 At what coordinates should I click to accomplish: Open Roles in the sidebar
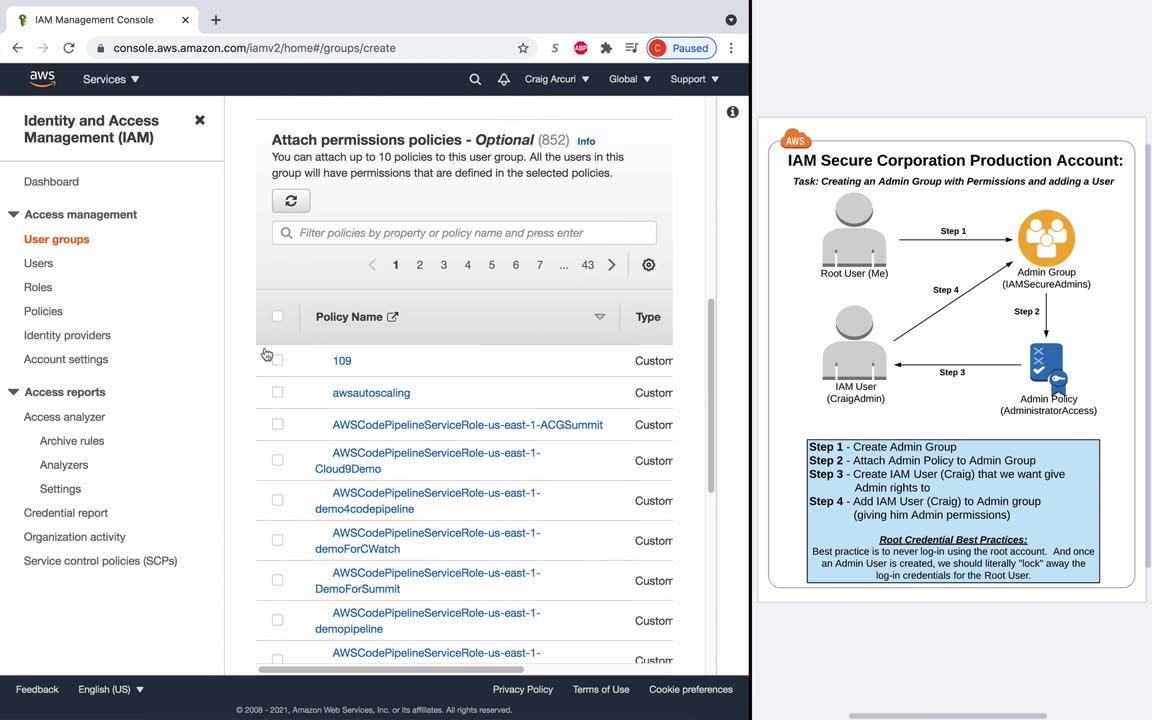click(x=37, y=287)
